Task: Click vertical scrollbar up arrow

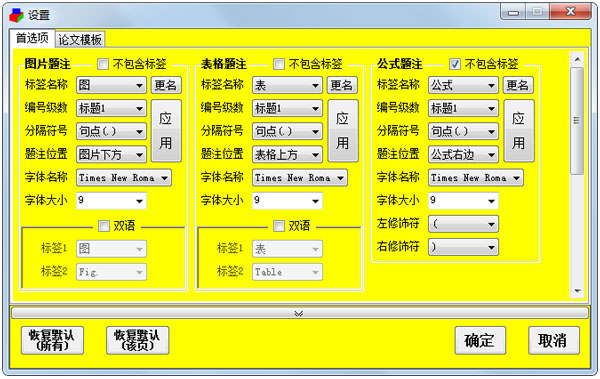Action: coord(577,59)
